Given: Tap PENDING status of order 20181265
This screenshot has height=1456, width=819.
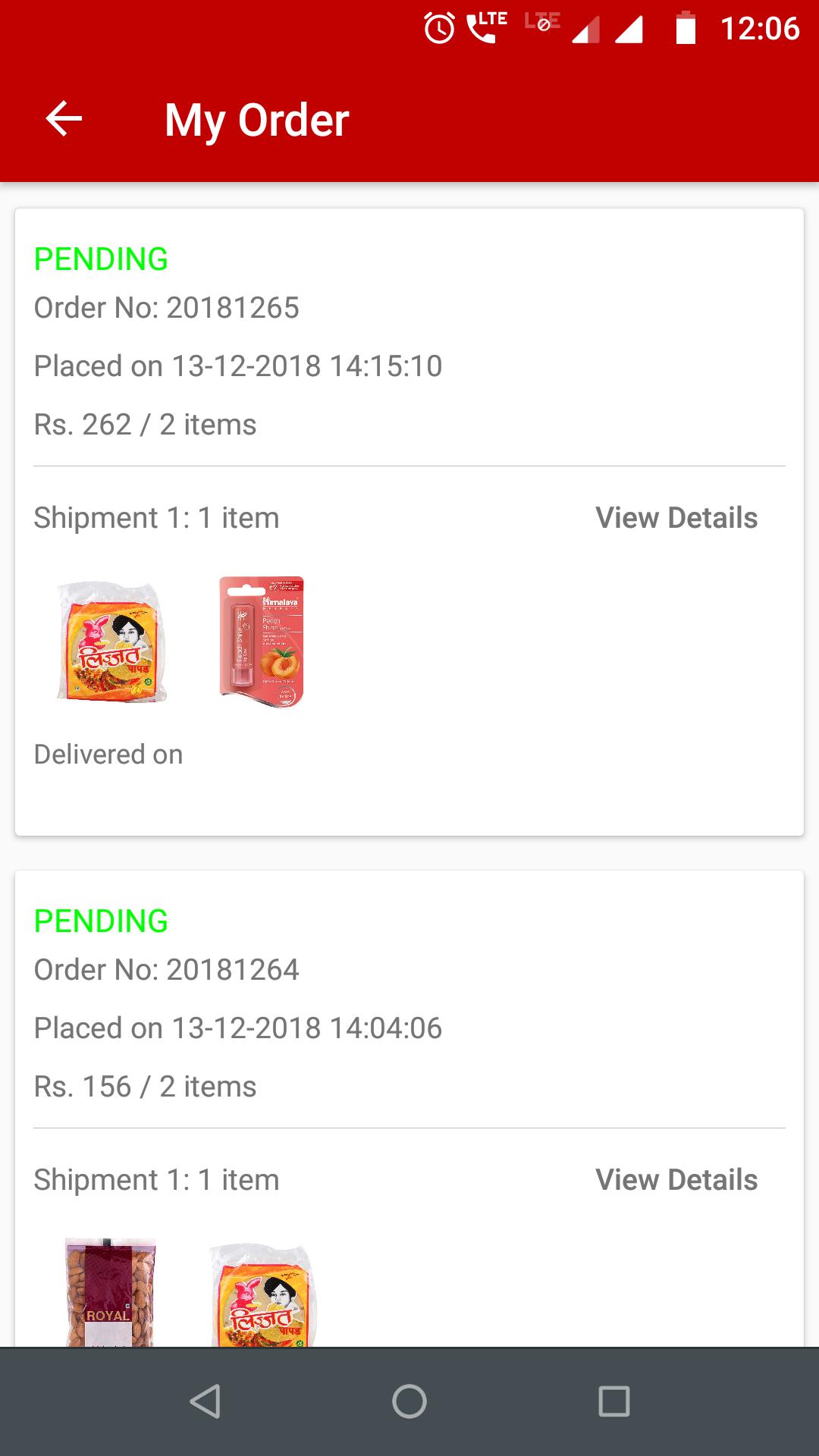Looking at the screenshot, I should coord(101,259).
